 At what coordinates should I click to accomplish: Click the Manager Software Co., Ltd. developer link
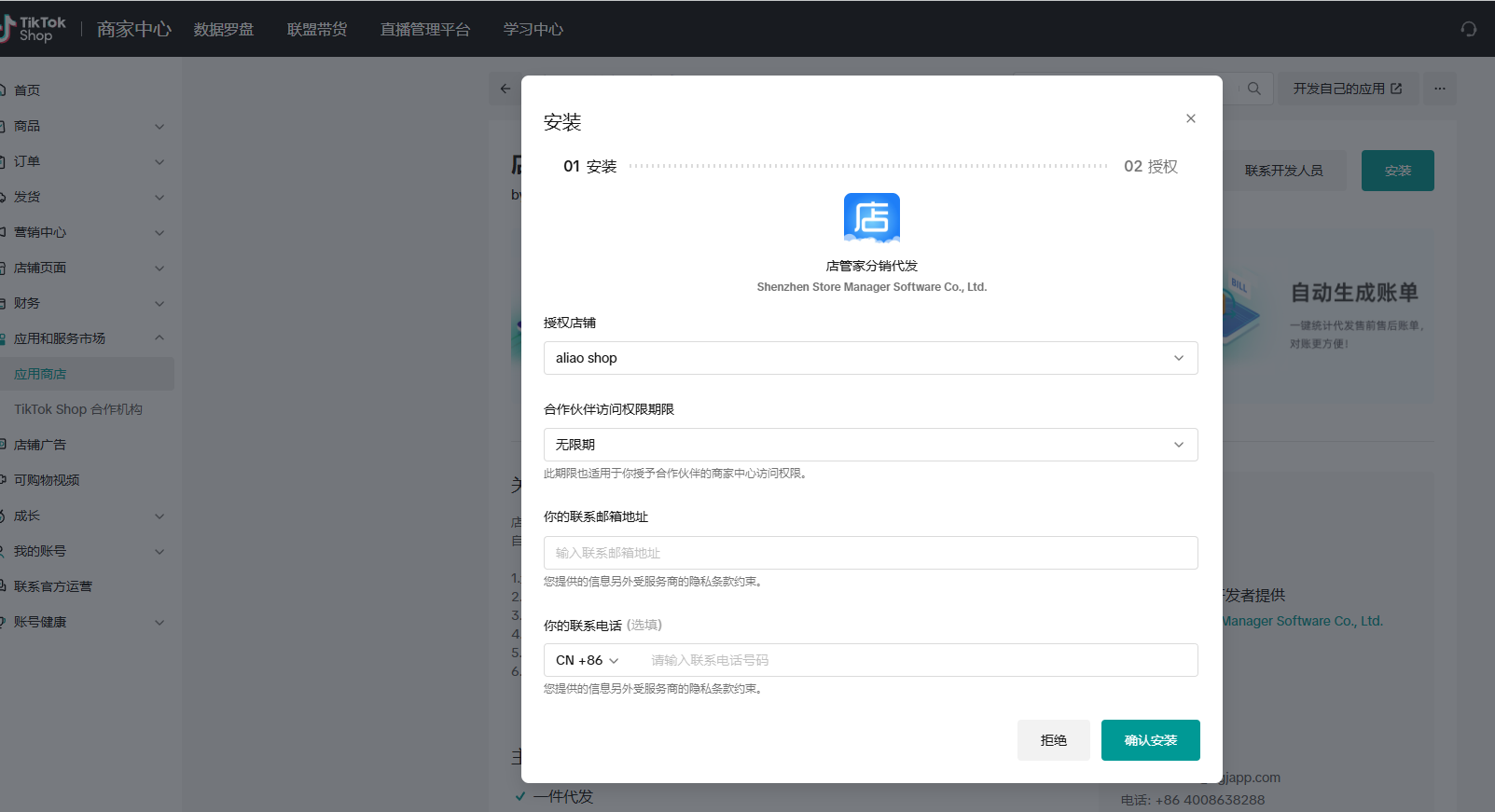[1303, 621]
